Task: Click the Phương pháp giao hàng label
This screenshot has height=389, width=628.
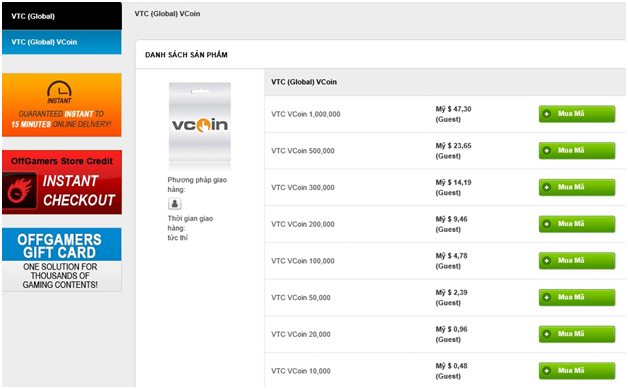Action: pyautogui.click(x=197, y=184)
